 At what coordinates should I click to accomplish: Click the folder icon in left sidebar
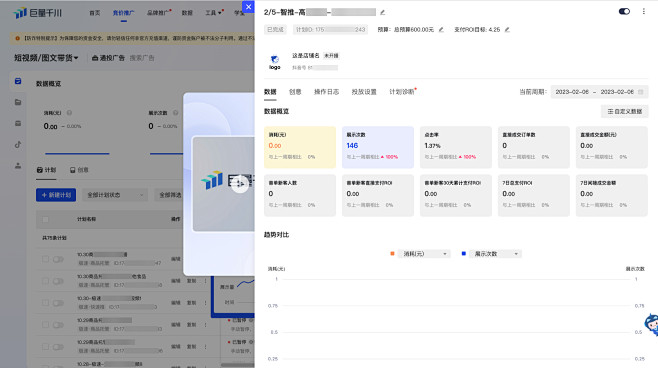(x=18, y=102)
